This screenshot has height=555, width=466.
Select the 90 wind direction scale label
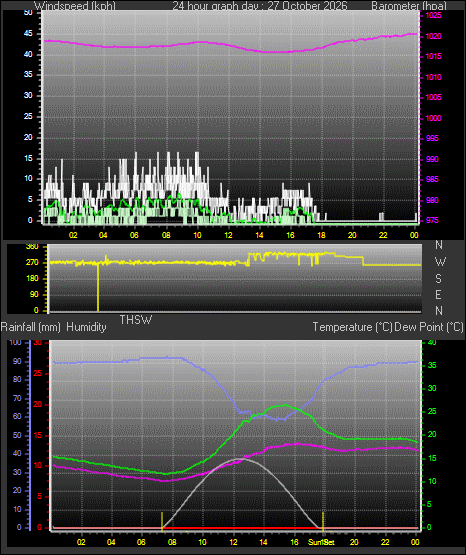point(34,294)
